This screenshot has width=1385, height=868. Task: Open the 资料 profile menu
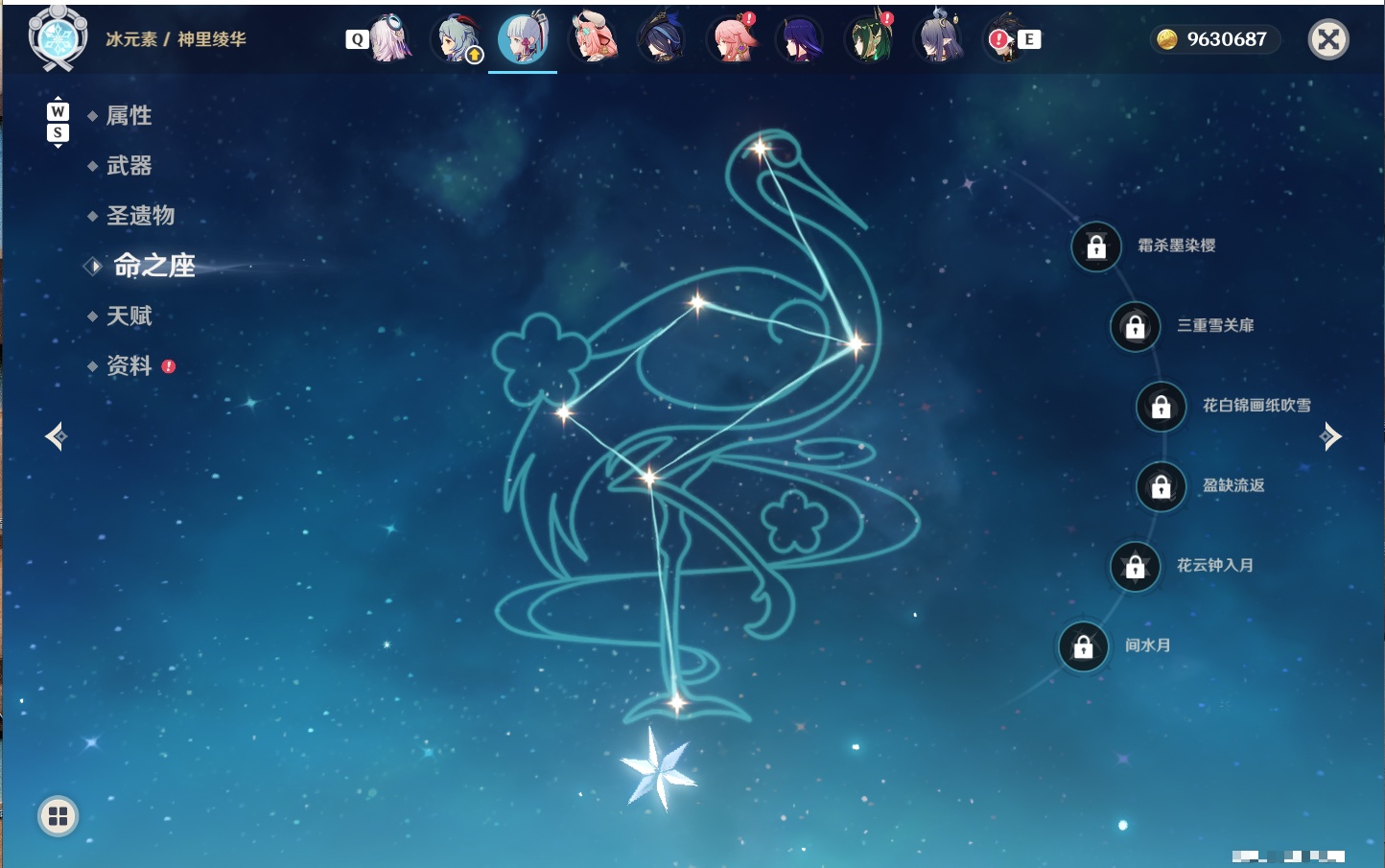click(129, 365)
